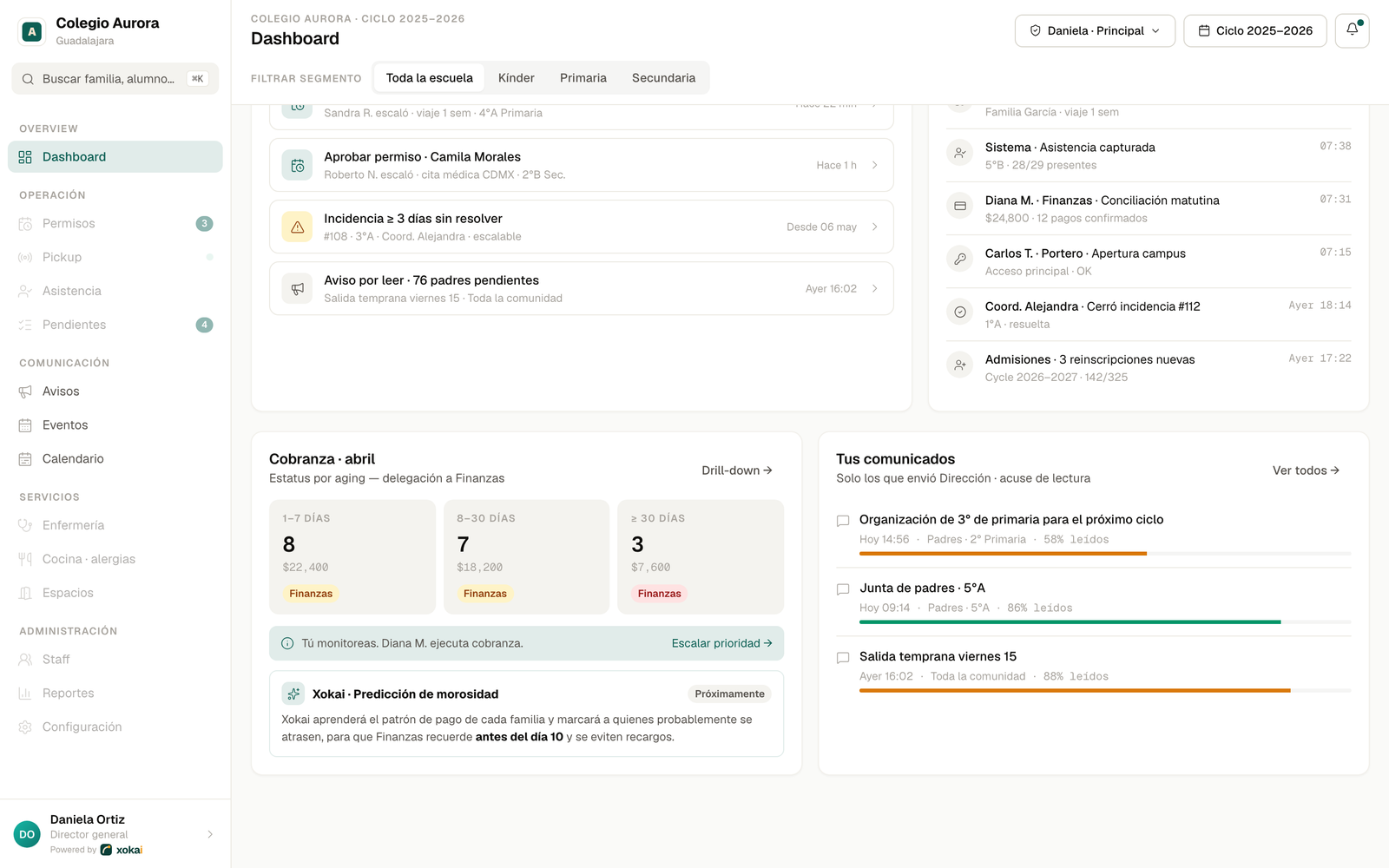Click message icon beside Salida temprana viernes 15

tap(842, 658)
